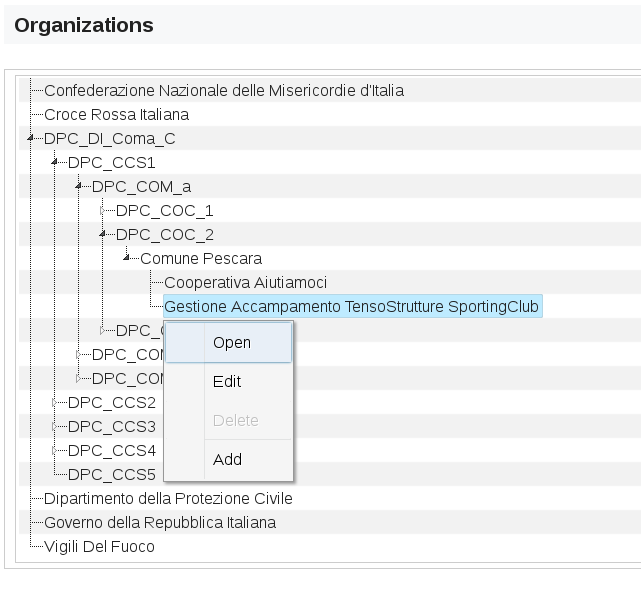The height and width of the screenshot is (590, 641).
Task: Click Add in the context menu
Action: tap(227, 460)
